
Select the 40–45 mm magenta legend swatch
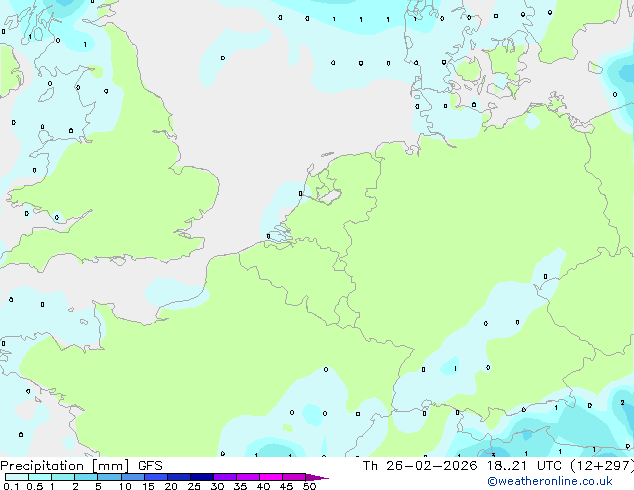(271, 477)
